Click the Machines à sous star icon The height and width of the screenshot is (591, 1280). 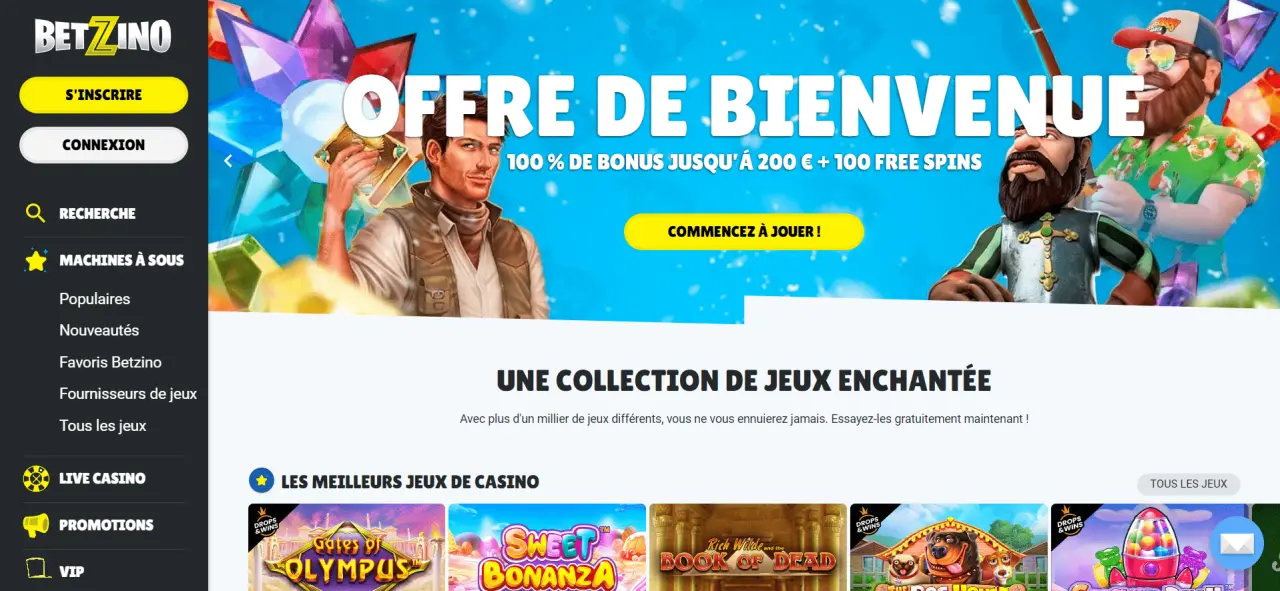36,260
